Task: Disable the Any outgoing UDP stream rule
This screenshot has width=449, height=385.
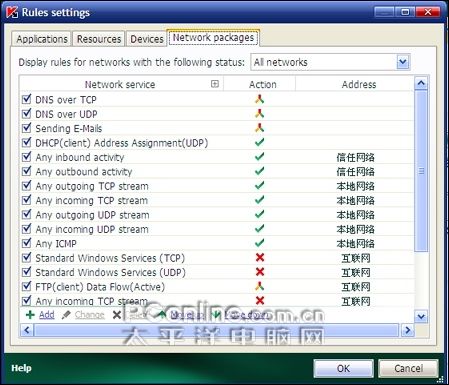Action: tap(26, 214)
